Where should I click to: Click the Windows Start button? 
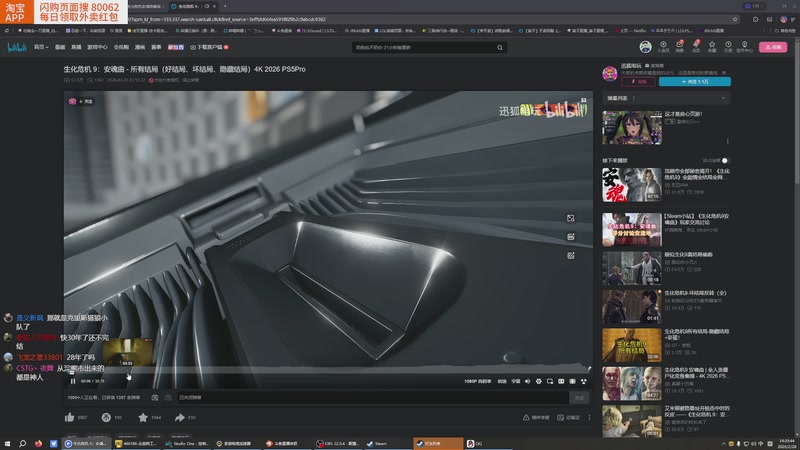pos(7,443)
